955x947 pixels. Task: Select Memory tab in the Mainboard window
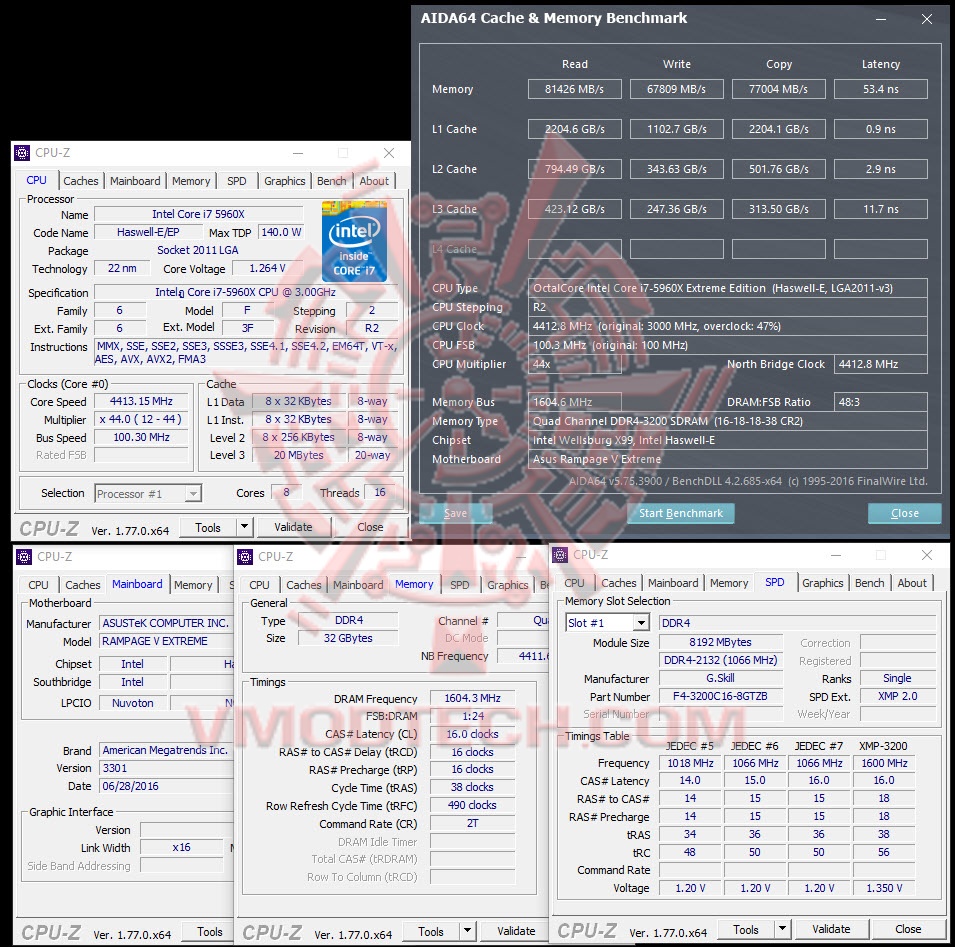click(x=193, y=585)
